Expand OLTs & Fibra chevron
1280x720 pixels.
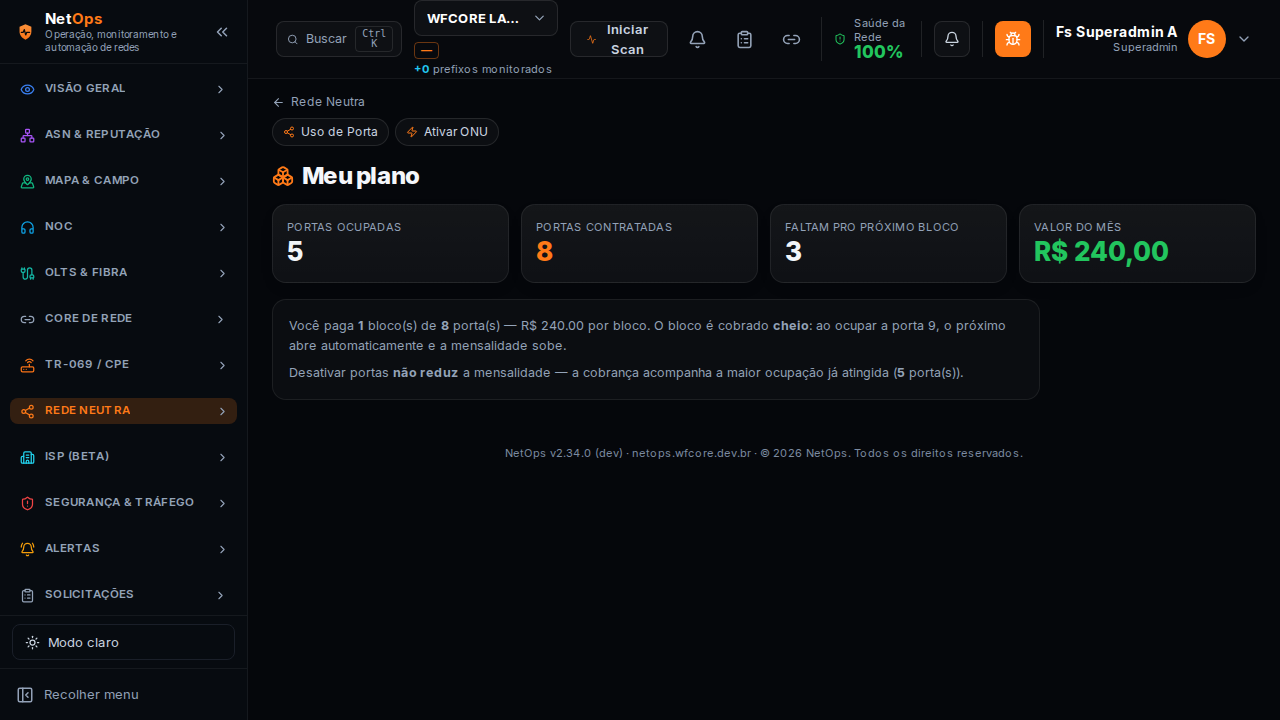click(x=221, y=273)
